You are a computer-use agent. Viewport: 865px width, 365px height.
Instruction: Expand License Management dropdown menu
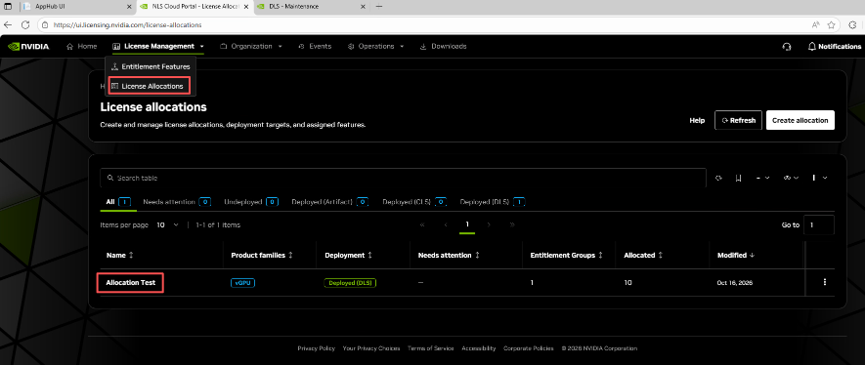point(158,46)
